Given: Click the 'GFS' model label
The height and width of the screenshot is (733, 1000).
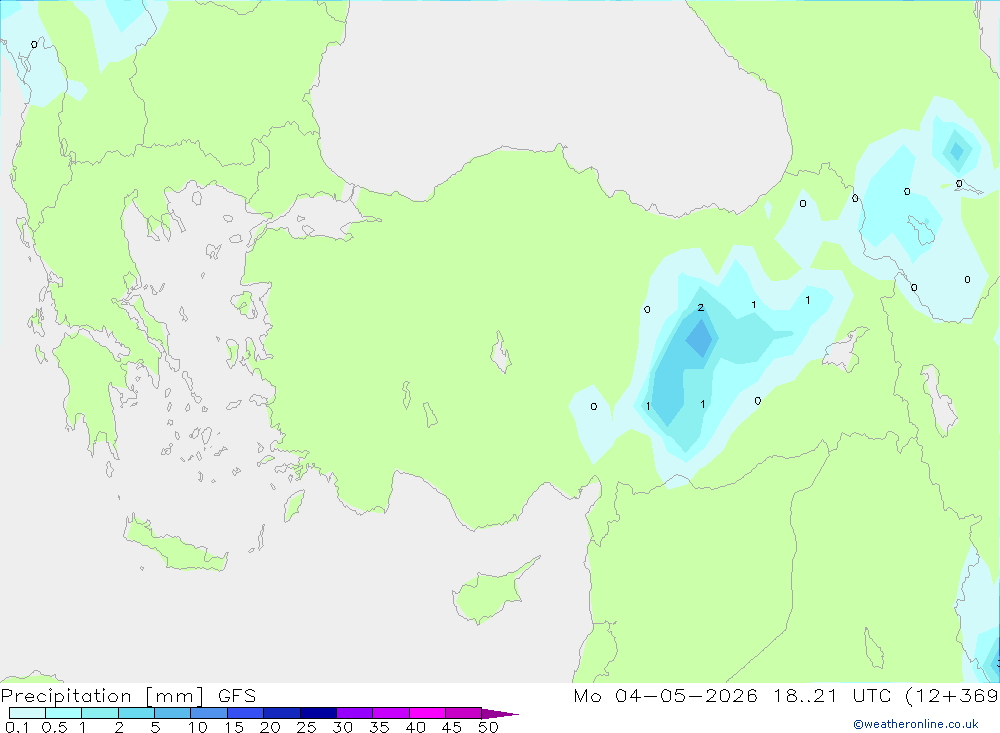Looking at the screenshot, I should coord(237,695).
